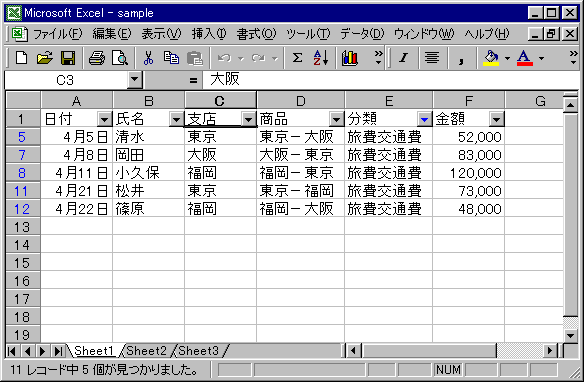Open the 商品 AutoFilter dropdown

pyautogui.click(x=336, y=120)
